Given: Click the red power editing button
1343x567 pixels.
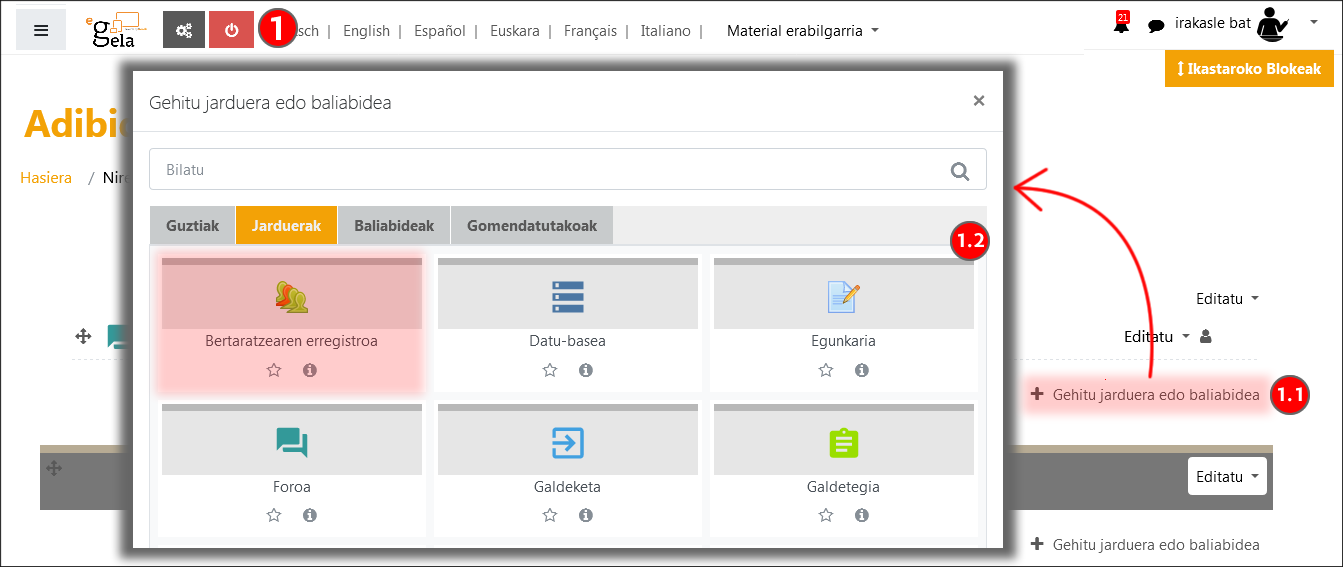Looking at the screenshot, I should click(x=231, y=30).
